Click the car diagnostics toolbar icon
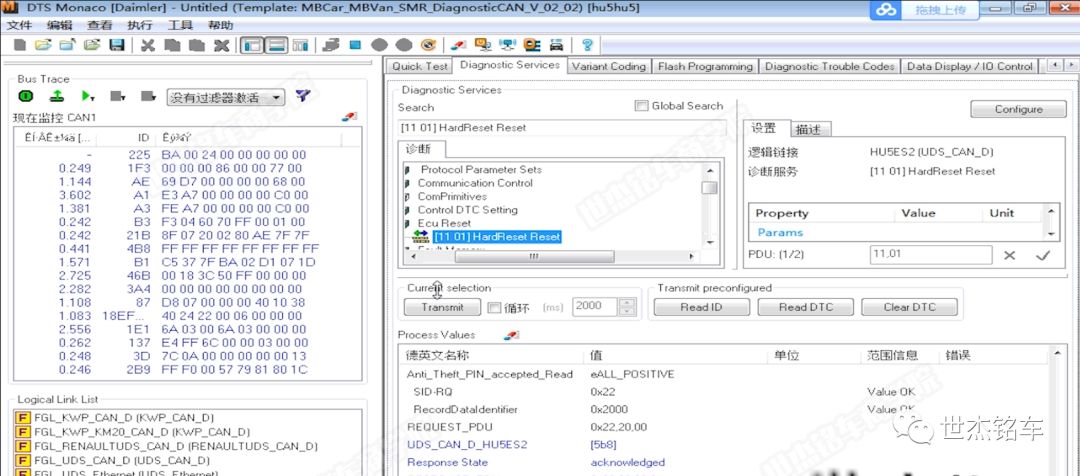Viewport: 1080px width, 476px height. click(557, 45)
